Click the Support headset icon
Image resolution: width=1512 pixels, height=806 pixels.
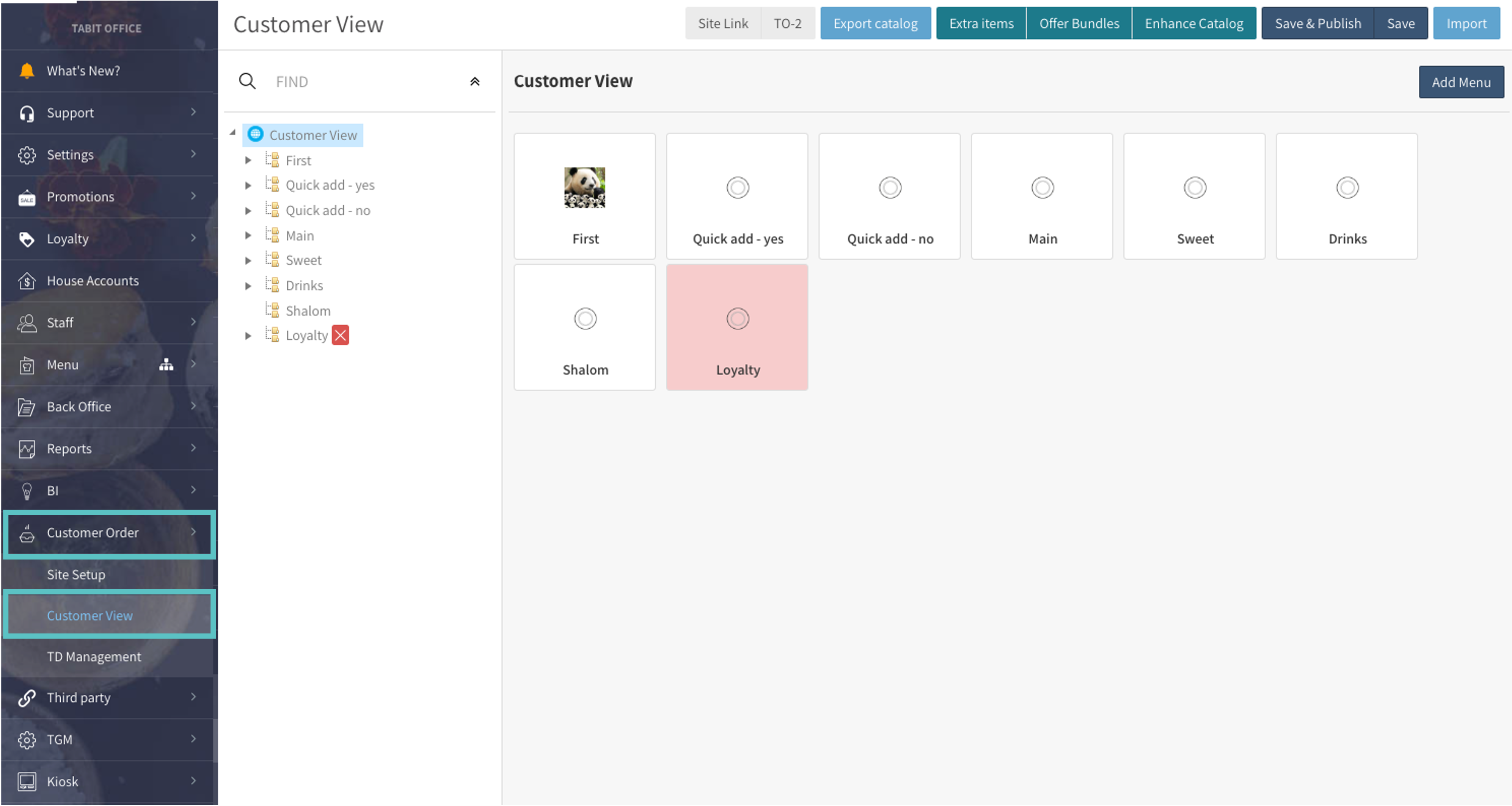point(27,113)
